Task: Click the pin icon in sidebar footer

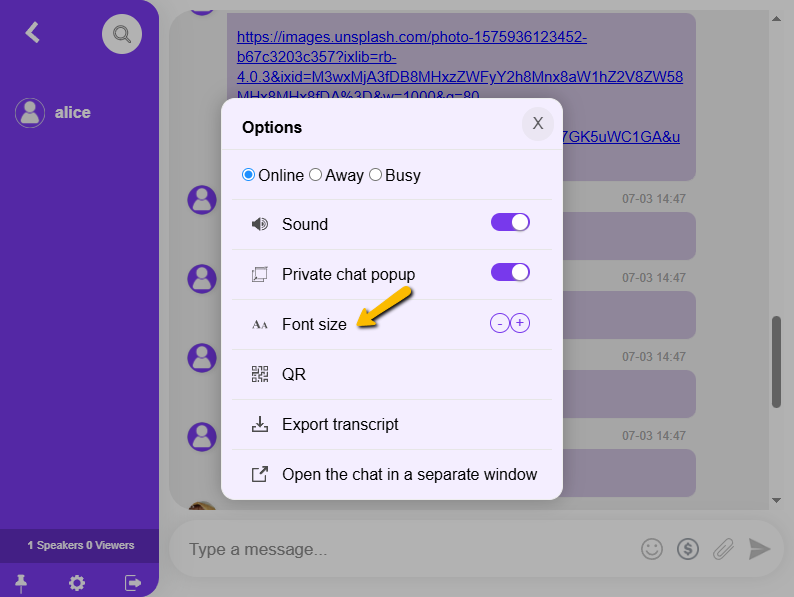Action: click(20, 583)
